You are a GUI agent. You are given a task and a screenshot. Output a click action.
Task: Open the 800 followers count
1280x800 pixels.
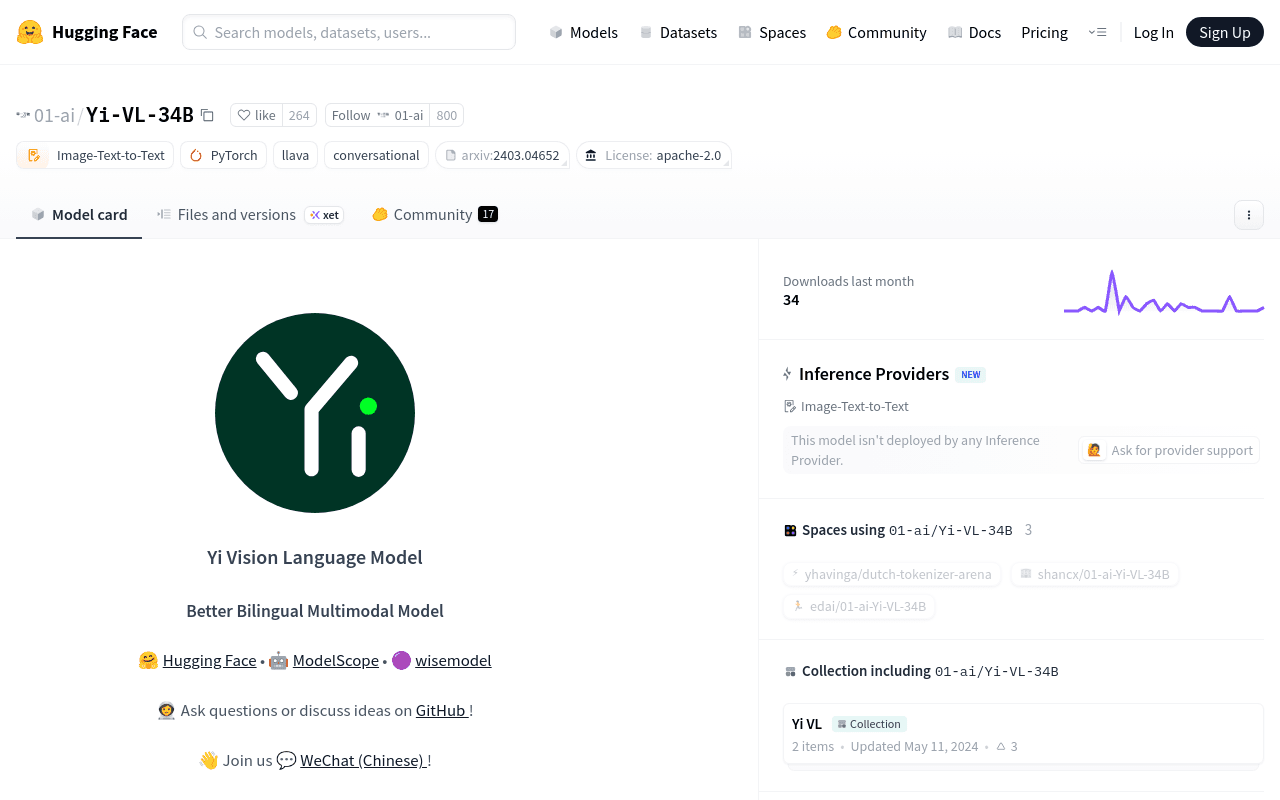[x=446, y=115]
